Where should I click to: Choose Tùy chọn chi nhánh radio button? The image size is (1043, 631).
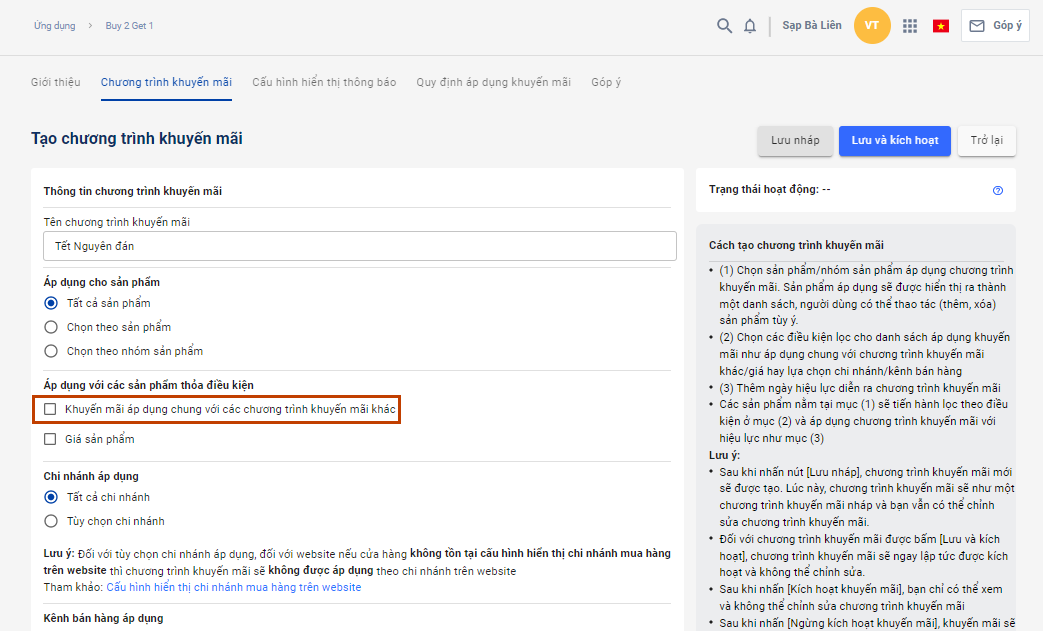[x=51, y=521]
